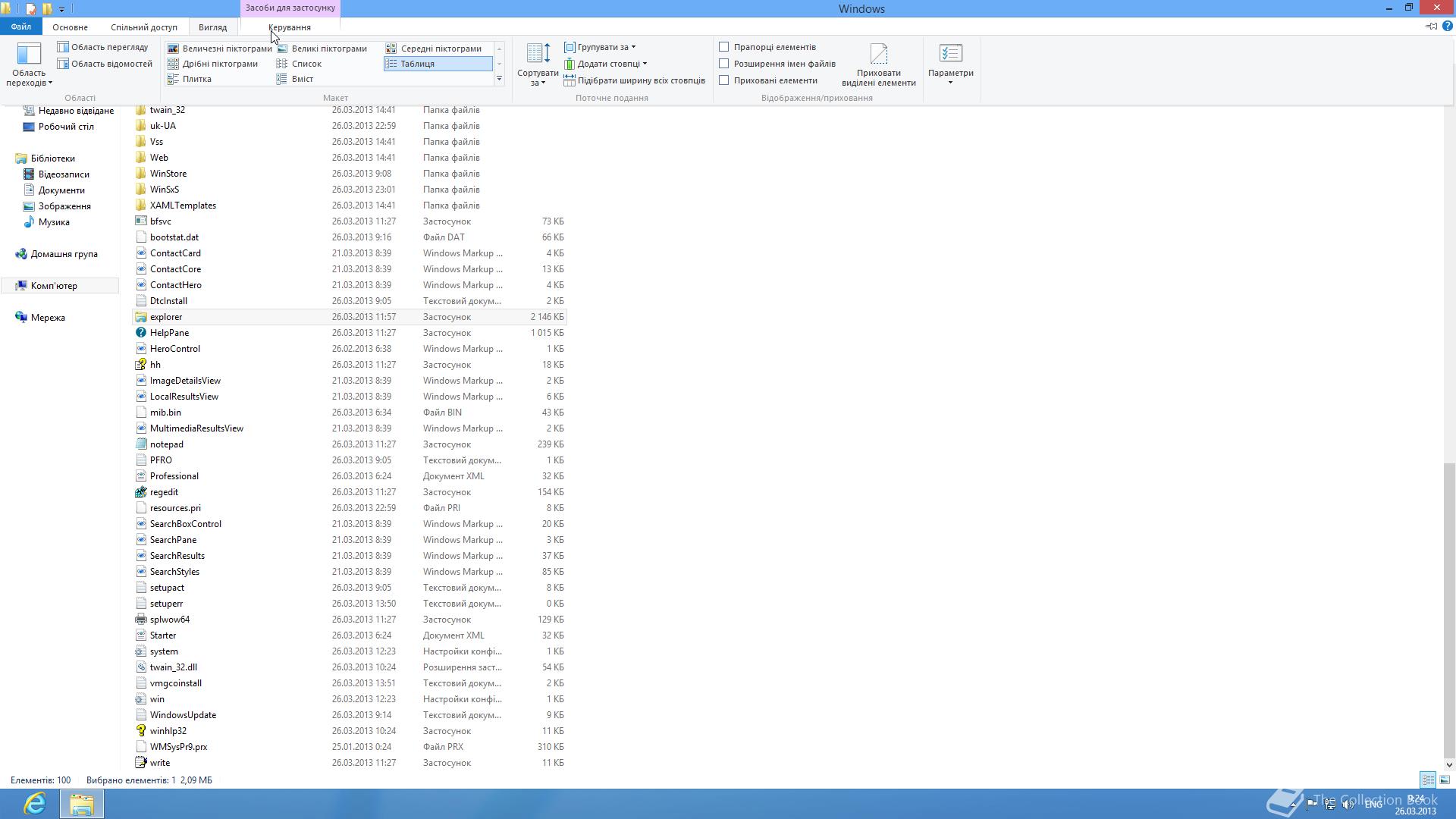
Task: Click the Музика music library icon
Action: (29, 222)
